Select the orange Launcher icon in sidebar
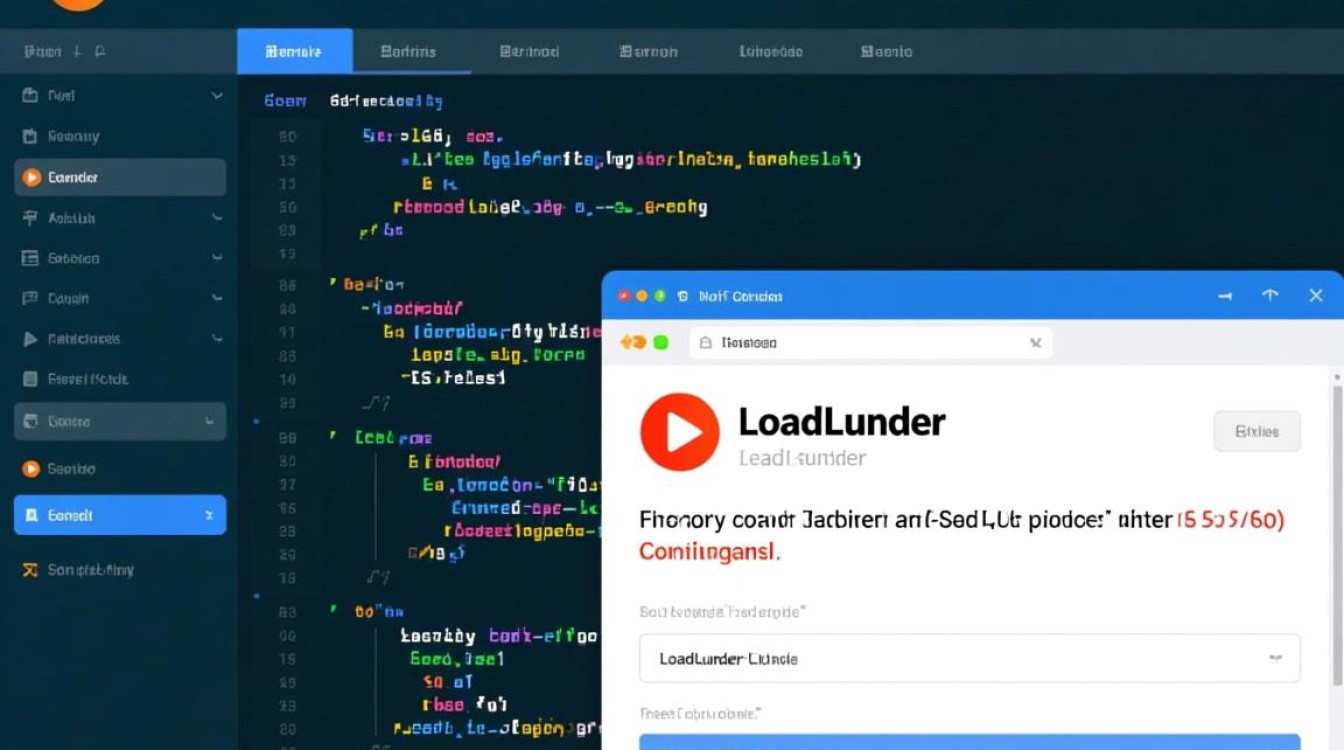 33,177
